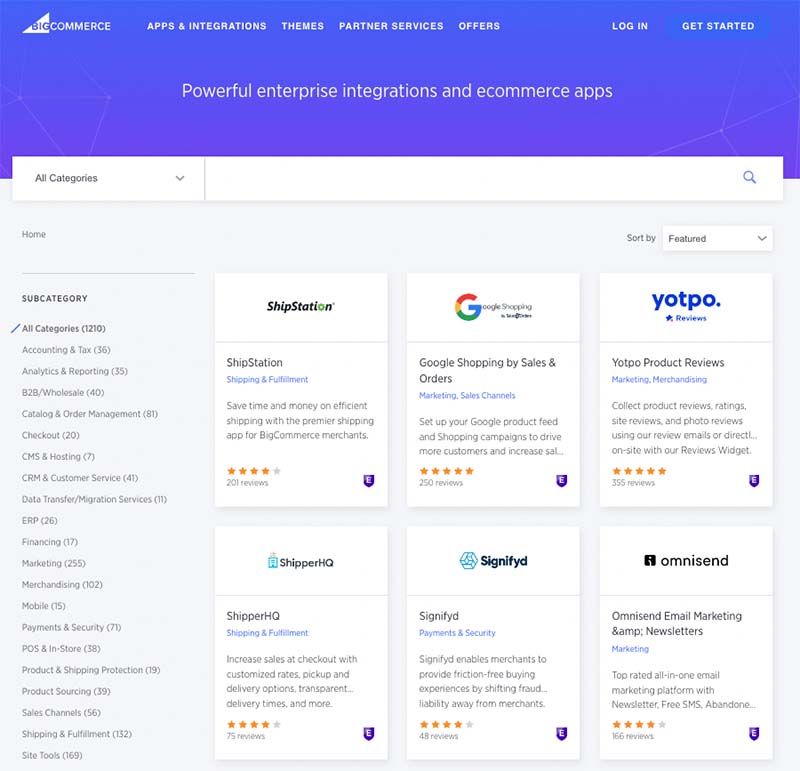The height and width of the screenshot is (771, 800).
Task: Select Data Transfer/Migration Services subcategory
Action: [94, 500]
